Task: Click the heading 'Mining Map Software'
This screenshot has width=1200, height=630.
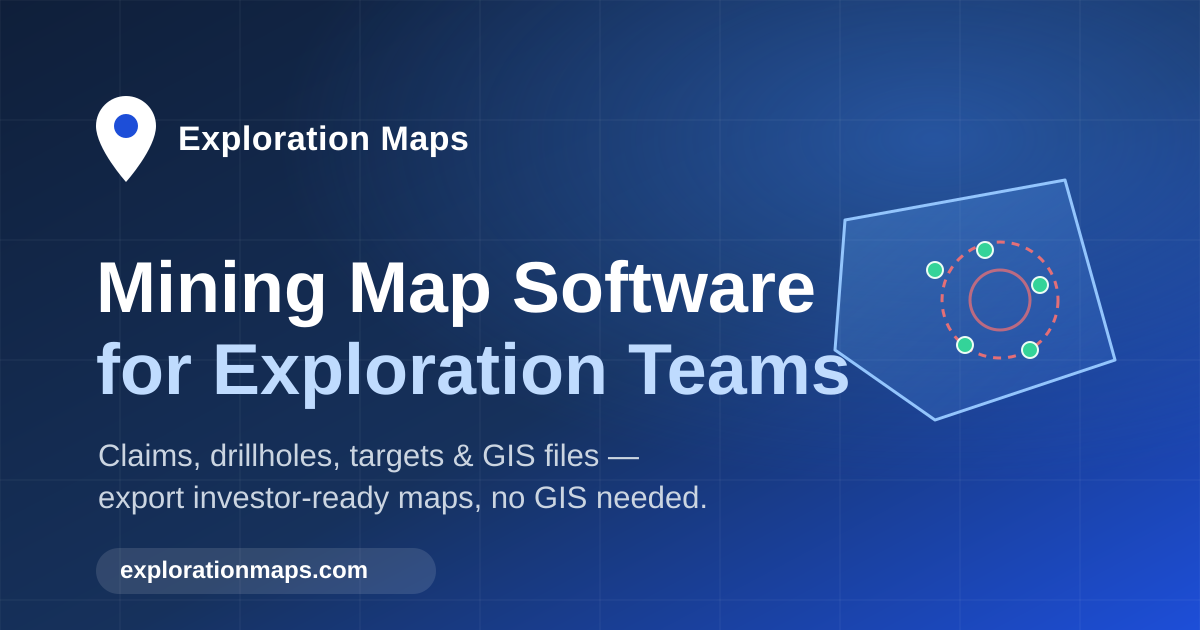Action: click(x=456, y=288)
